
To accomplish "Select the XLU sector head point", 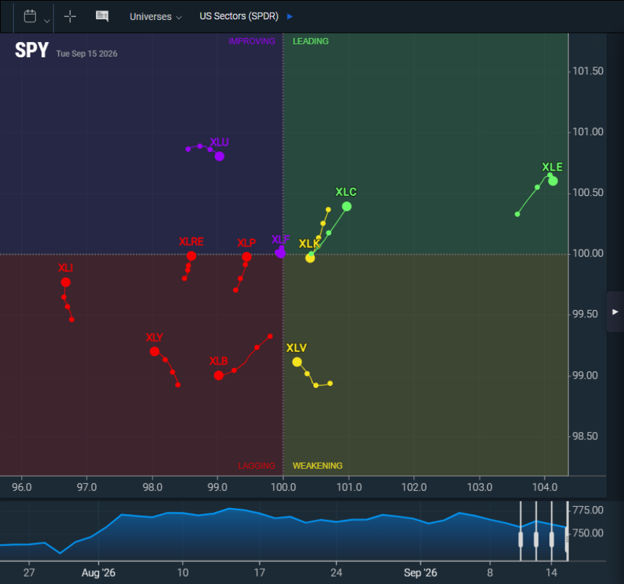I will 219,156.
